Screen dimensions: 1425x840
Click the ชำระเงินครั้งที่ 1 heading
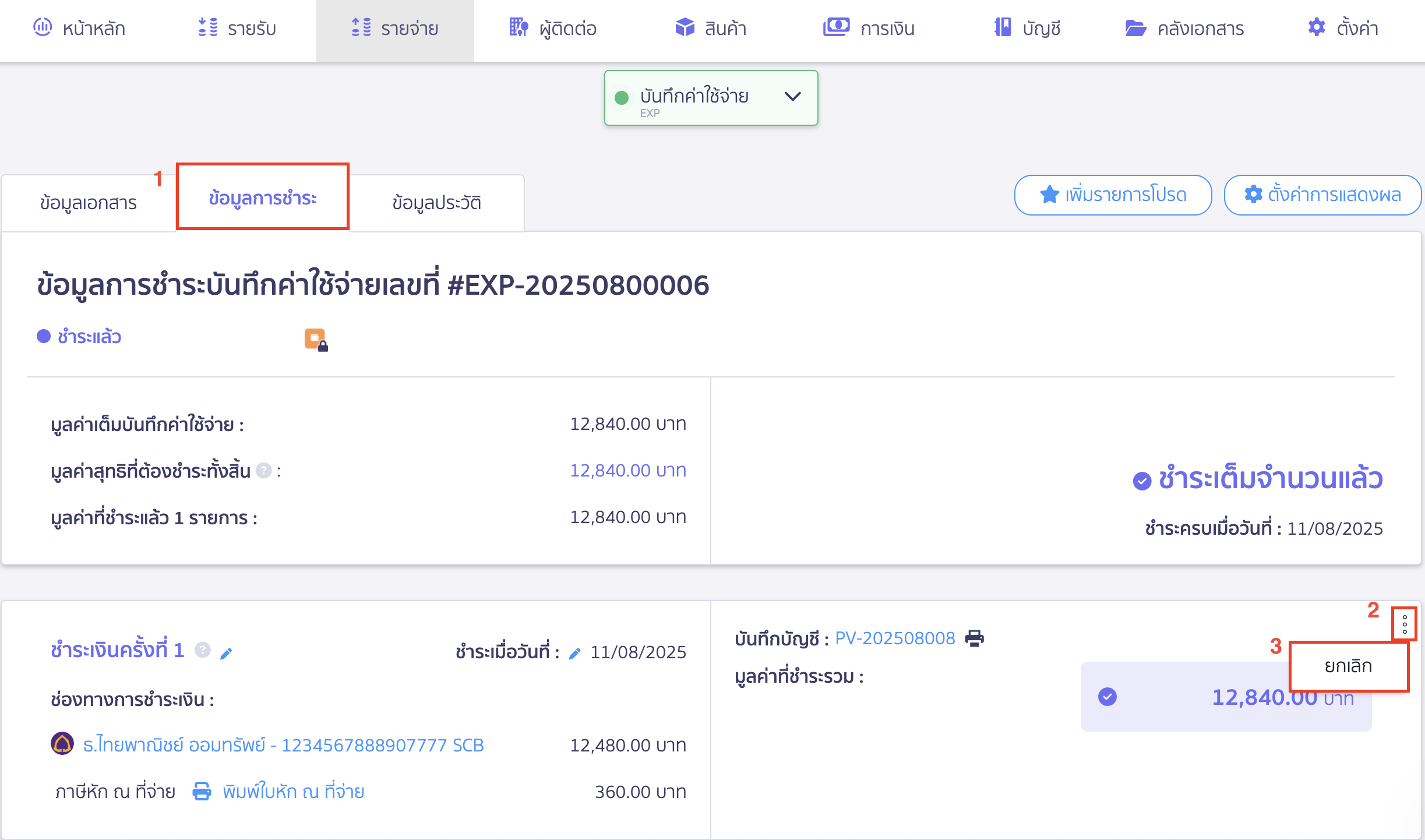(117, 650)
